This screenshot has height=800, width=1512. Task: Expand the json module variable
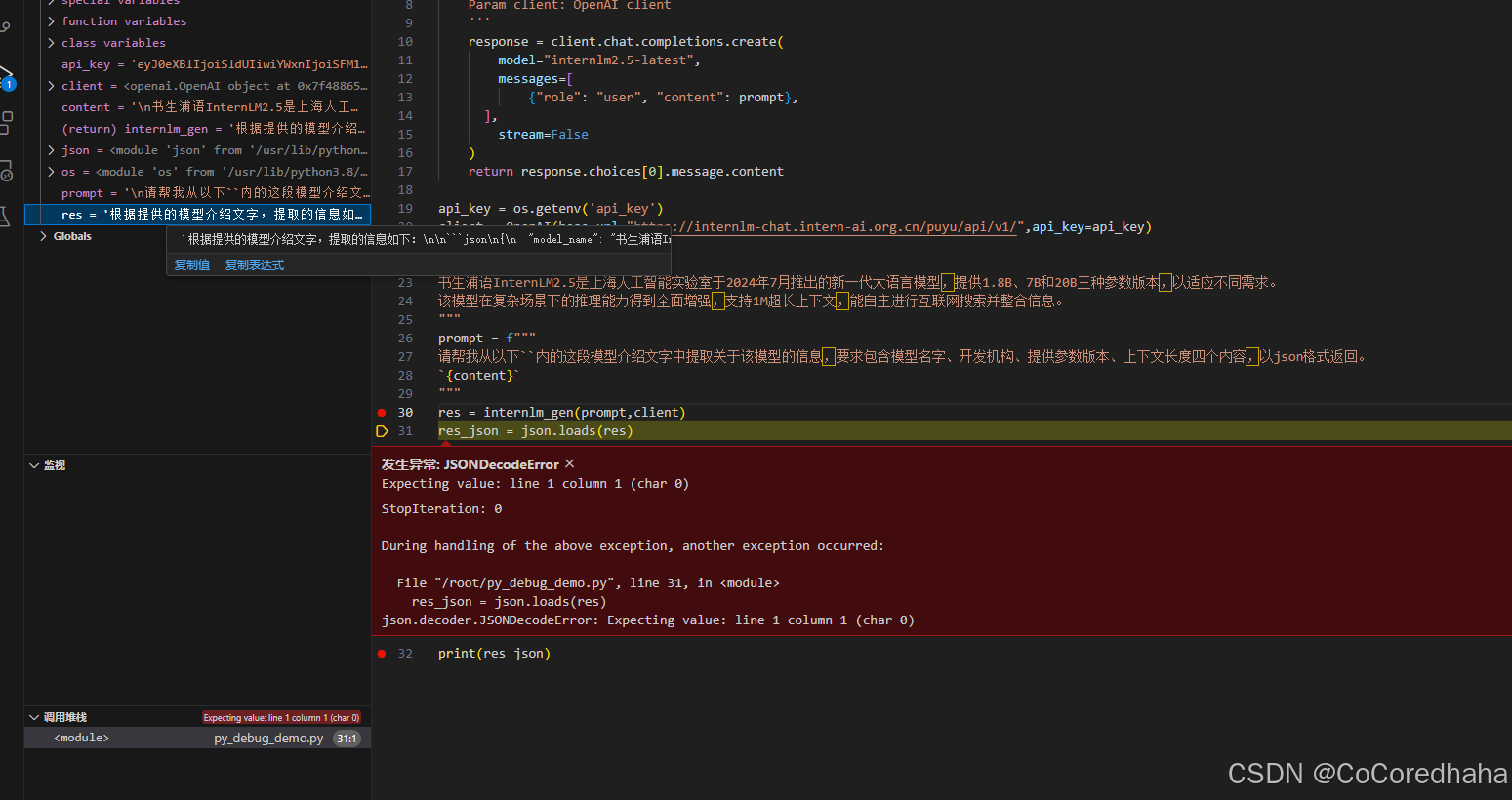(x=50, y=149)
